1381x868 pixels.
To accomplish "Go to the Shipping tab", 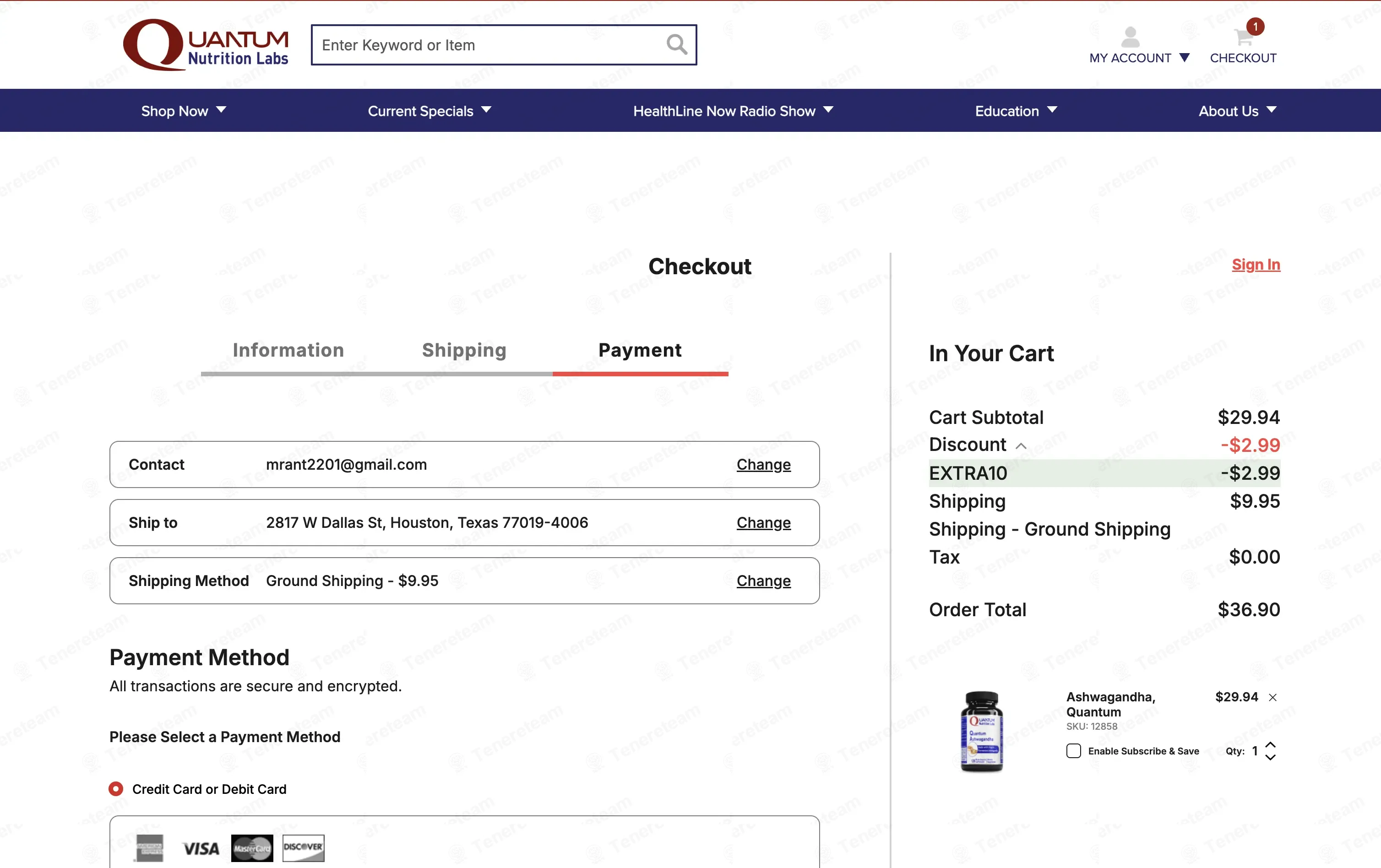I will pos(464,350).
